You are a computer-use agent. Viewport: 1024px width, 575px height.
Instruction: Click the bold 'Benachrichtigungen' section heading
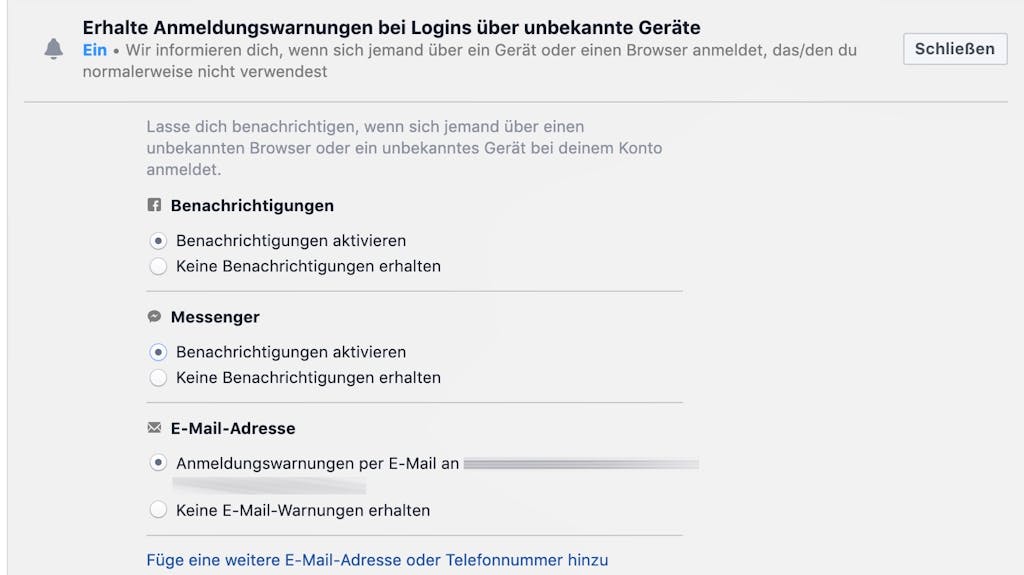point(252,206)
